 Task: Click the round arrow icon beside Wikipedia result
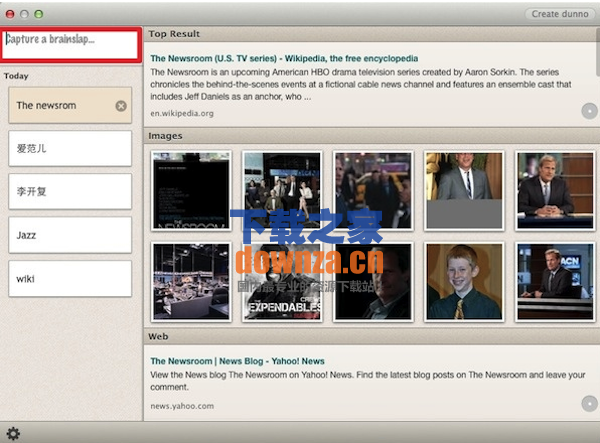589,111
